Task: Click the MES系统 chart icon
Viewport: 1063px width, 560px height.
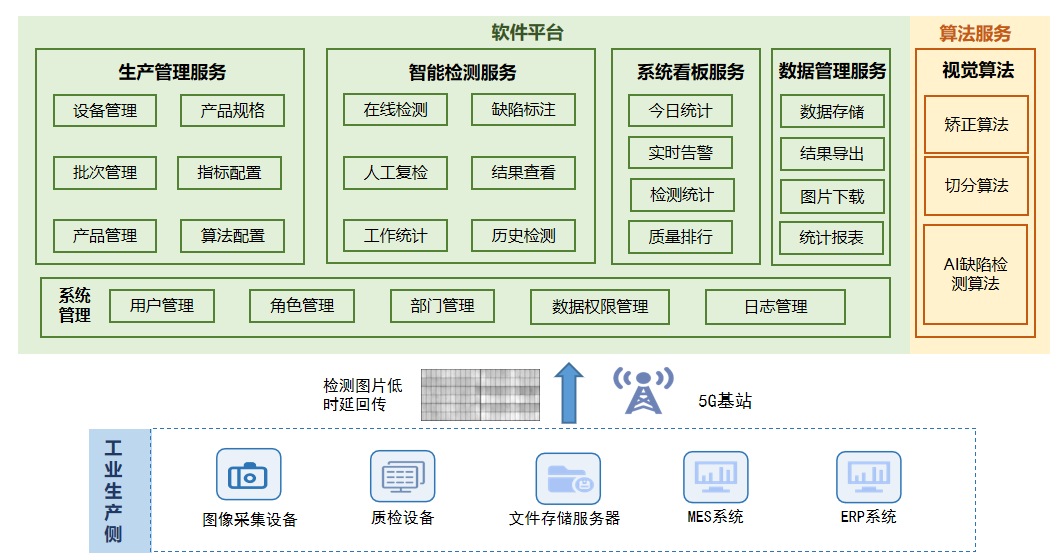Action: [716, 477]
